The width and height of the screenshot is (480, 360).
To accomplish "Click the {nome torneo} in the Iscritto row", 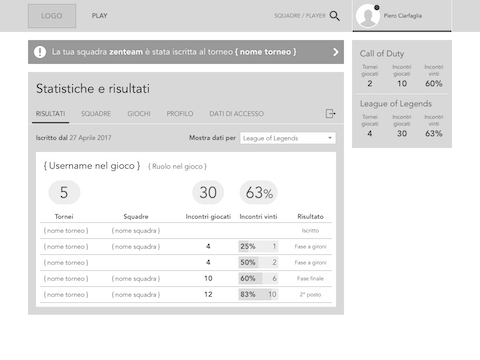I will coord(66,231).
